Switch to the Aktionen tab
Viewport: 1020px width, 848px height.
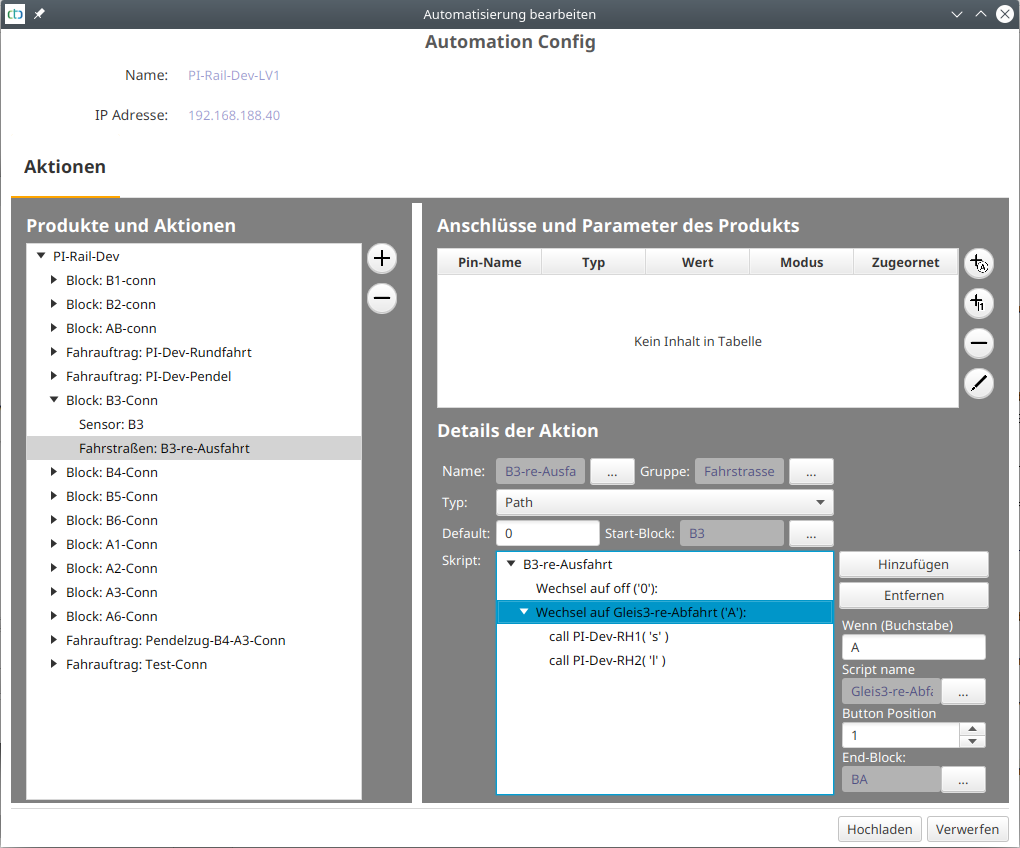click(65, 167)
